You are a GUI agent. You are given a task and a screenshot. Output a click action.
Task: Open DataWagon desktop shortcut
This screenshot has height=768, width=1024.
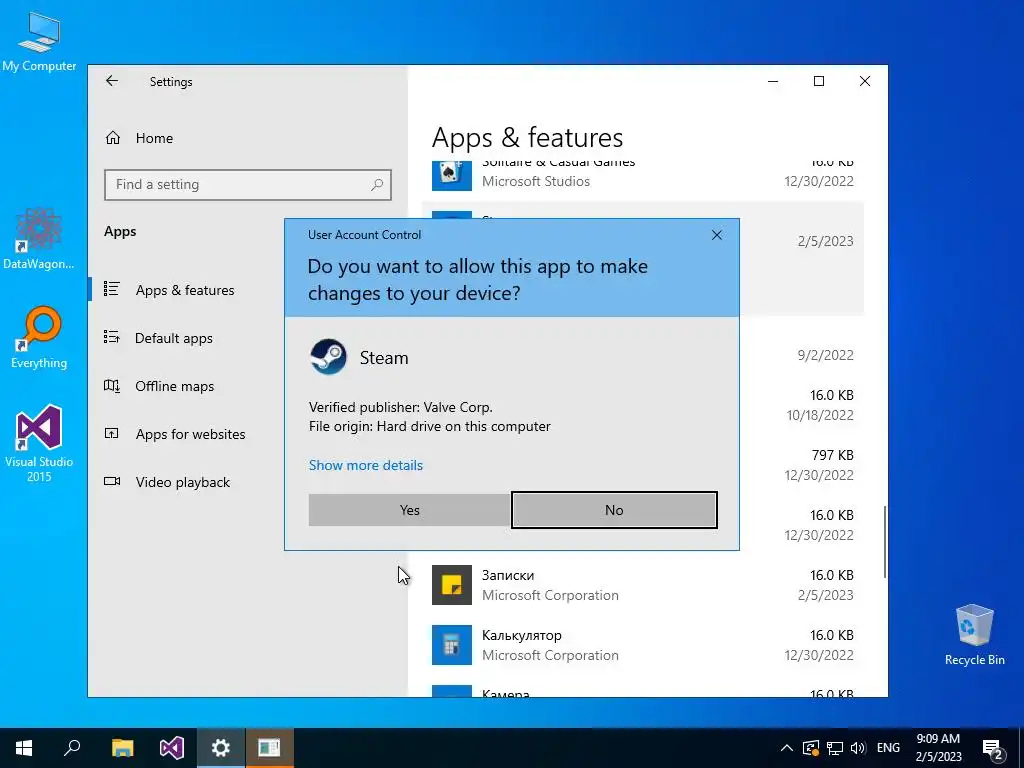39,238
